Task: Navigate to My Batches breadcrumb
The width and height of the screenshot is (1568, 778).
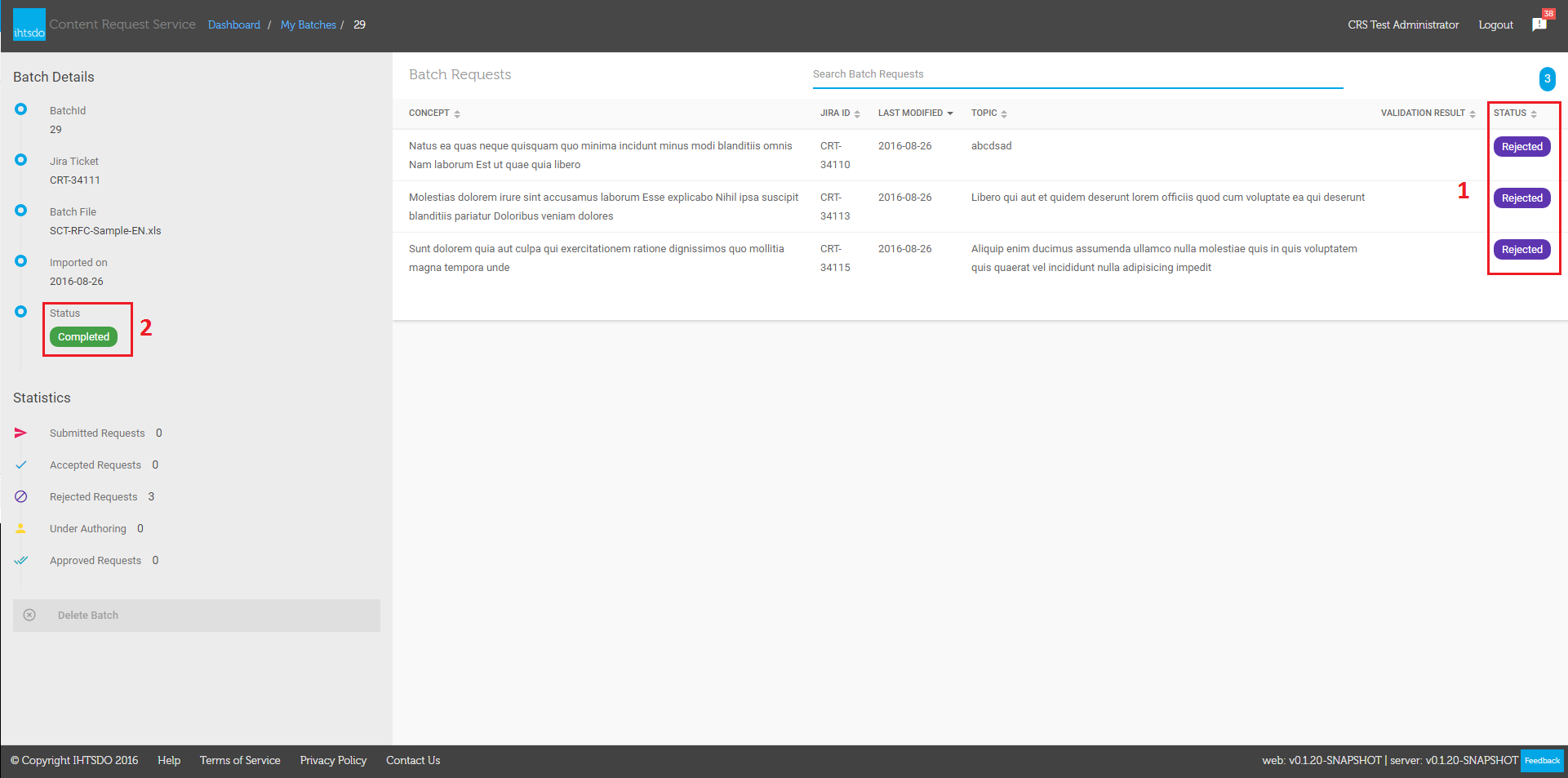Action: 308,24
